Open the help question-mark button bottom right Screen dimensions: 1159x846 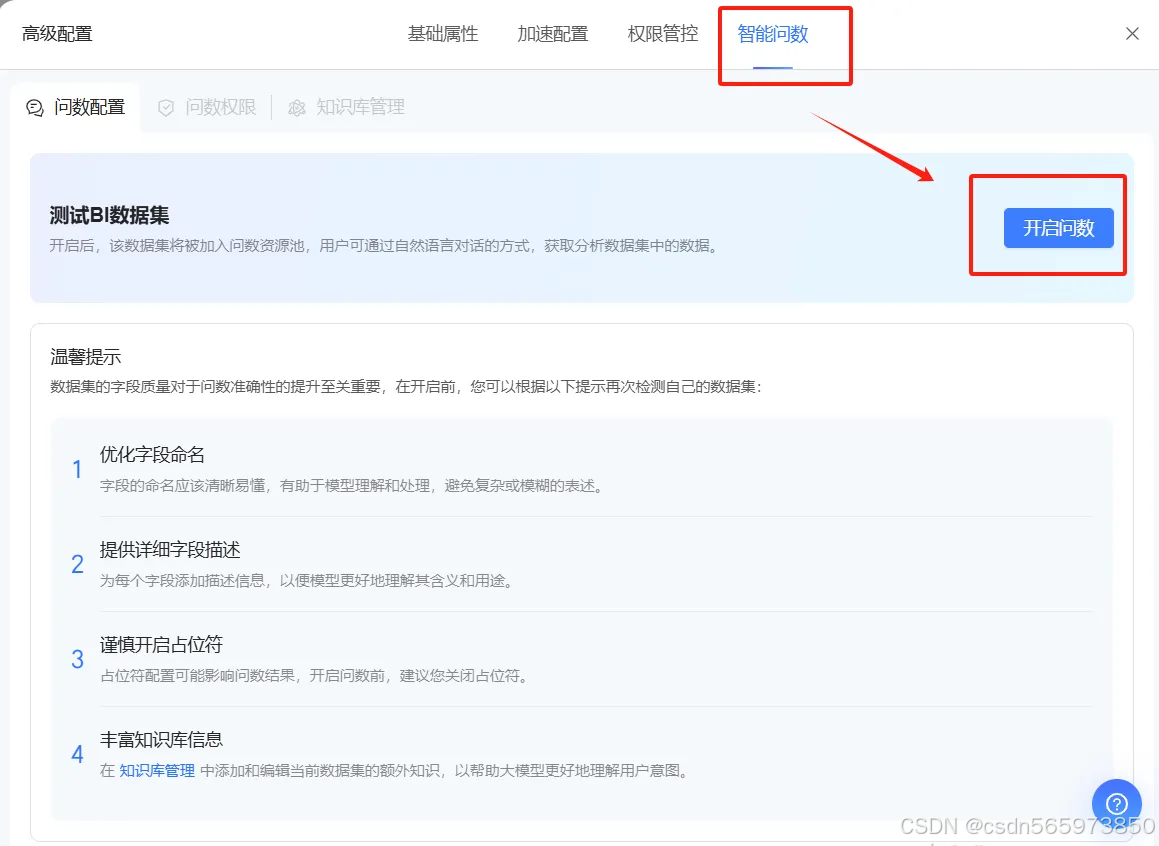point(1116,803)
